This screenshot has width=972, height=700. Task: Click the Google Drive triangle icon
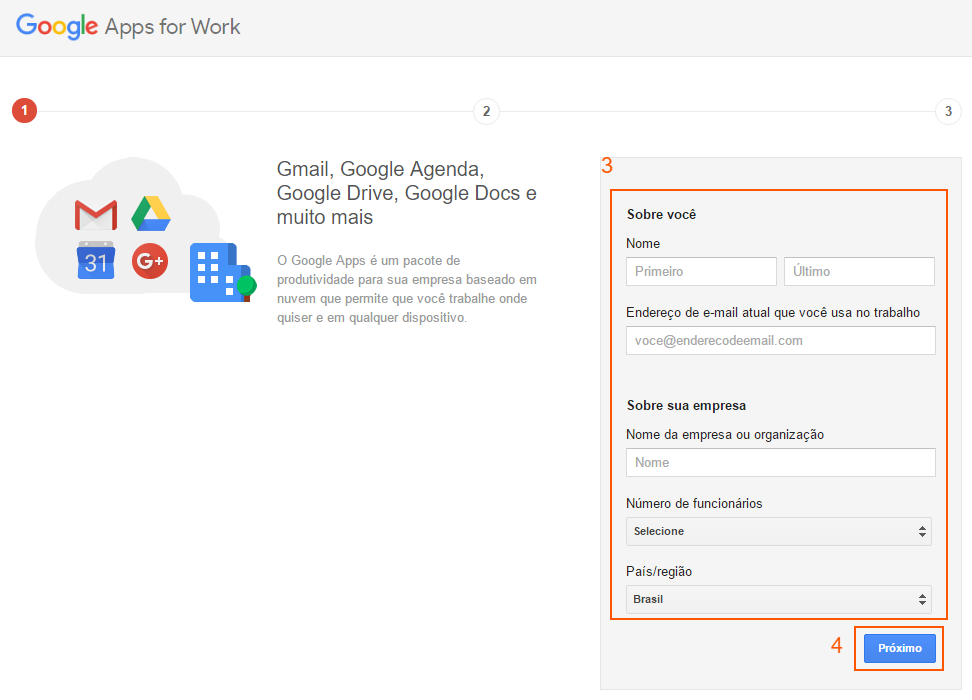[151, 214]
